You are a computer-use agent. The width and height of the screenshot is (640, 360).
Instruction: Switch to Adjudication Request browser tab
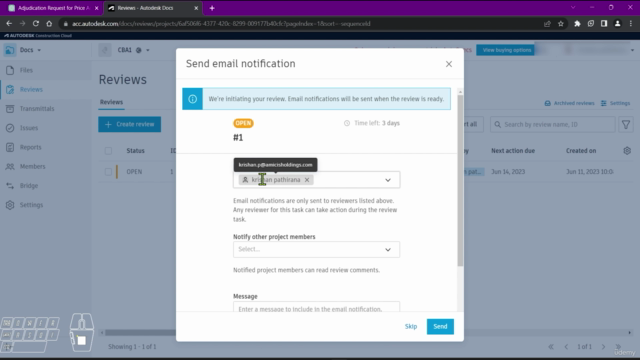point(52,8)
